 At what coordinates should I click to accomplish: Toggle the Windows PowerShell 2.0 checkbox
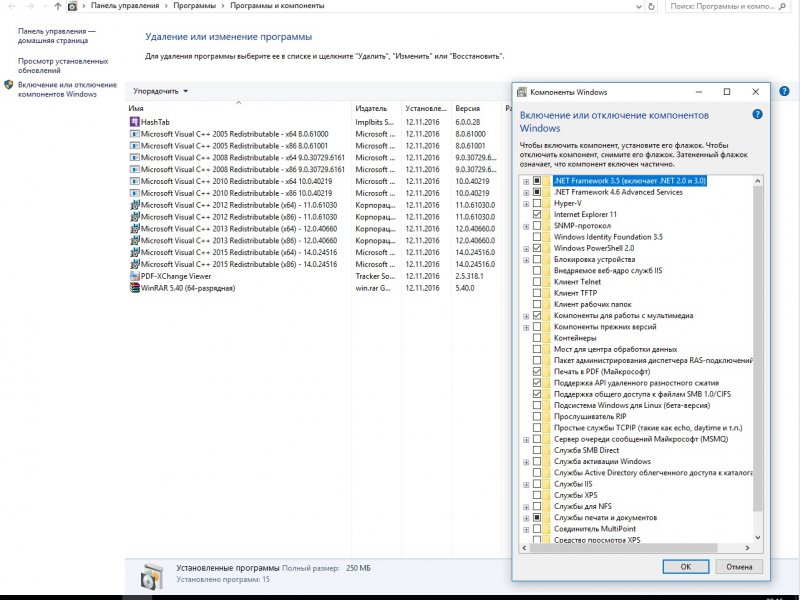537,248
